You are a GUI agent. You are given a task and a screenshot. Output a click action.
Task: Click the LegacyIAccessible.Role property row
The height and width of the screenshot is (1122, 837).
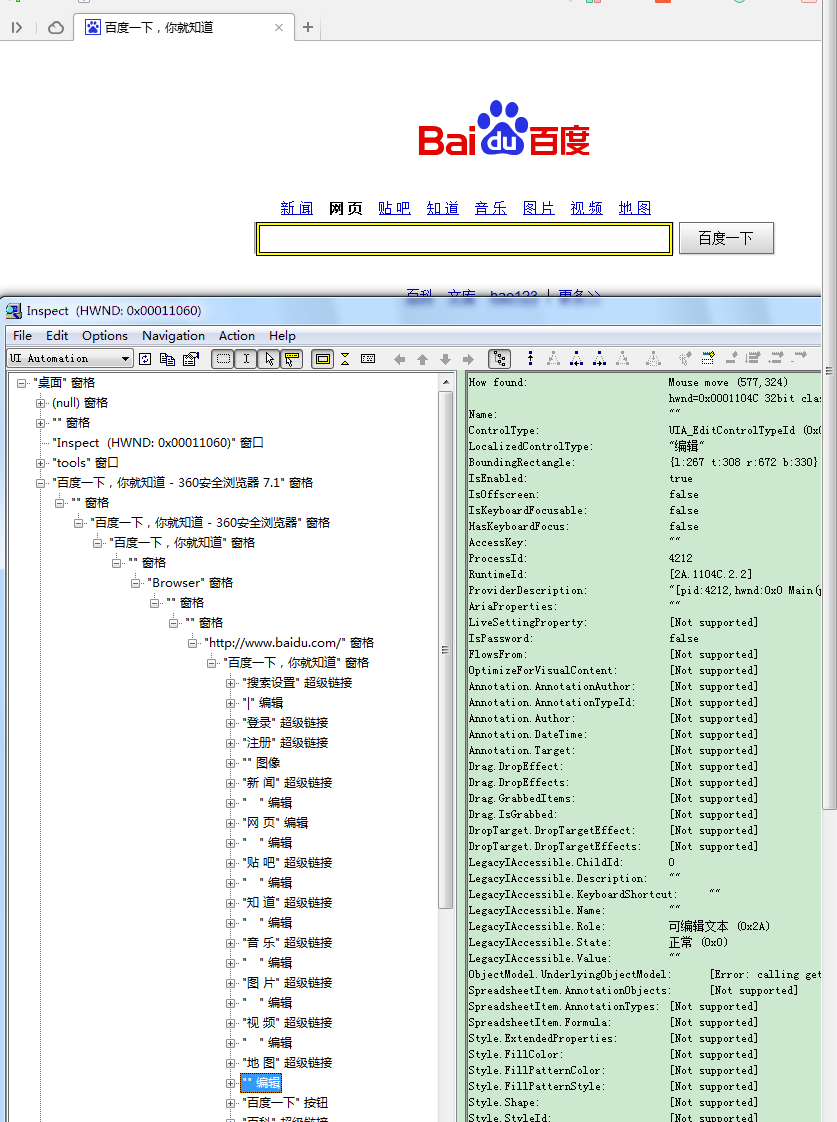click(644, 927)
